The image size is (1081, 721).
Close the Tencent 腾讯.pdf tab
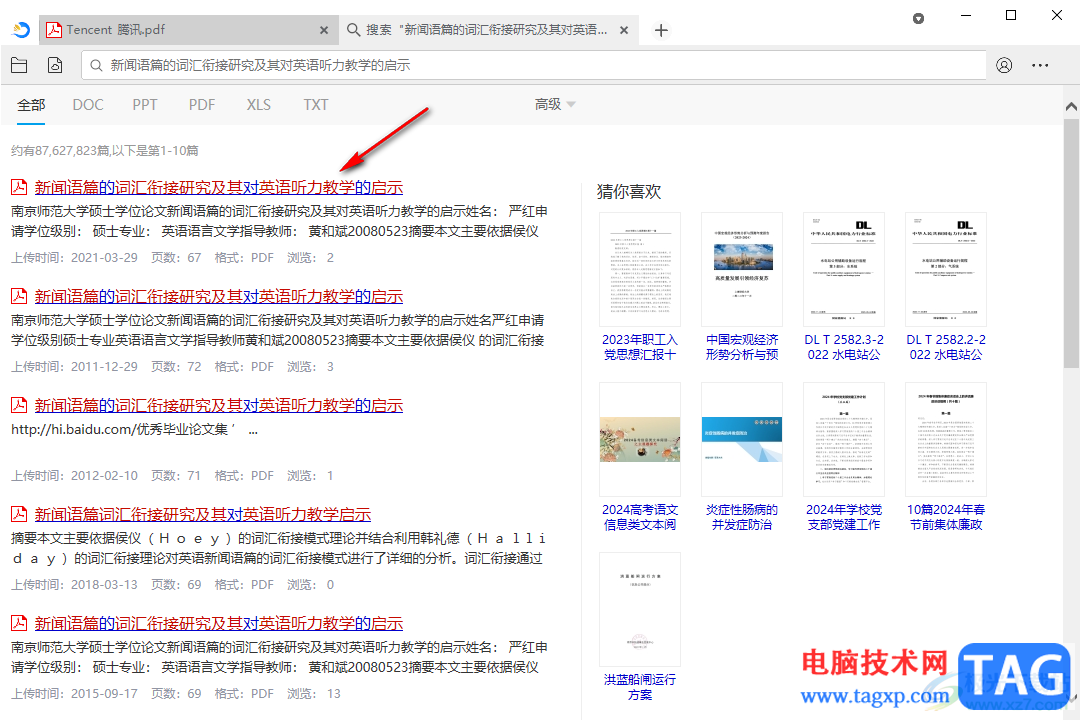coord(324,30)
